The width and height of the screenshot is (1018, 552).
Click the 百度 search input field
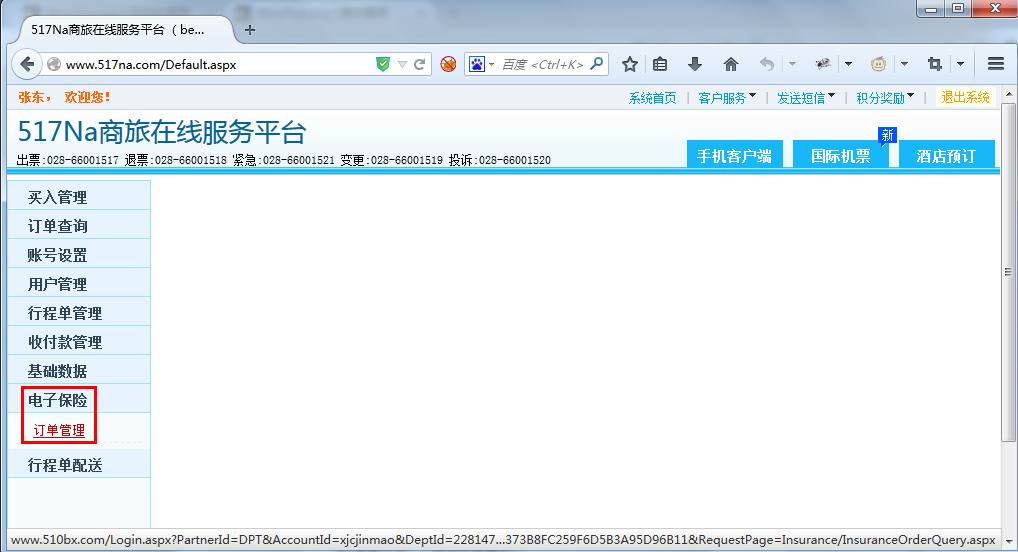(543, 64)
